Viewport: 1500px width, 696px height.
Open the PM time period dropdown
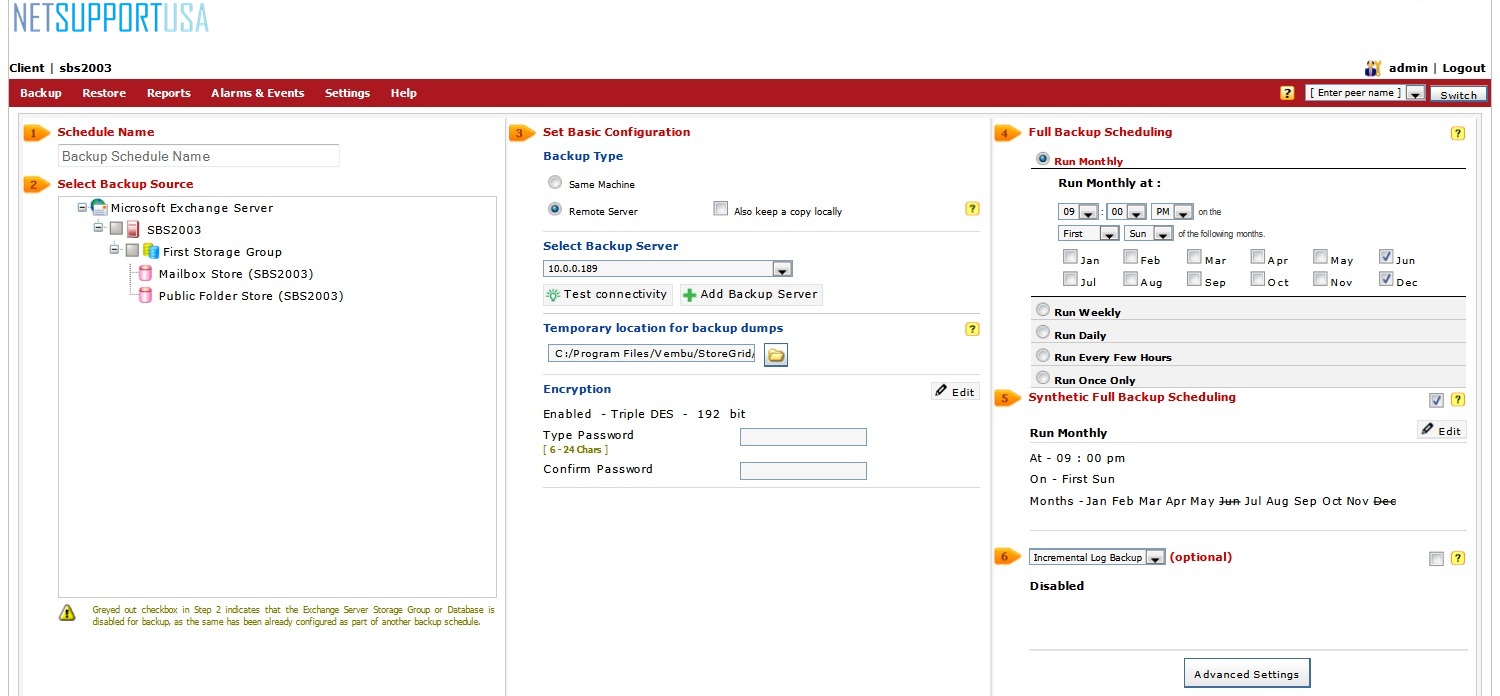coord(1183,212)
